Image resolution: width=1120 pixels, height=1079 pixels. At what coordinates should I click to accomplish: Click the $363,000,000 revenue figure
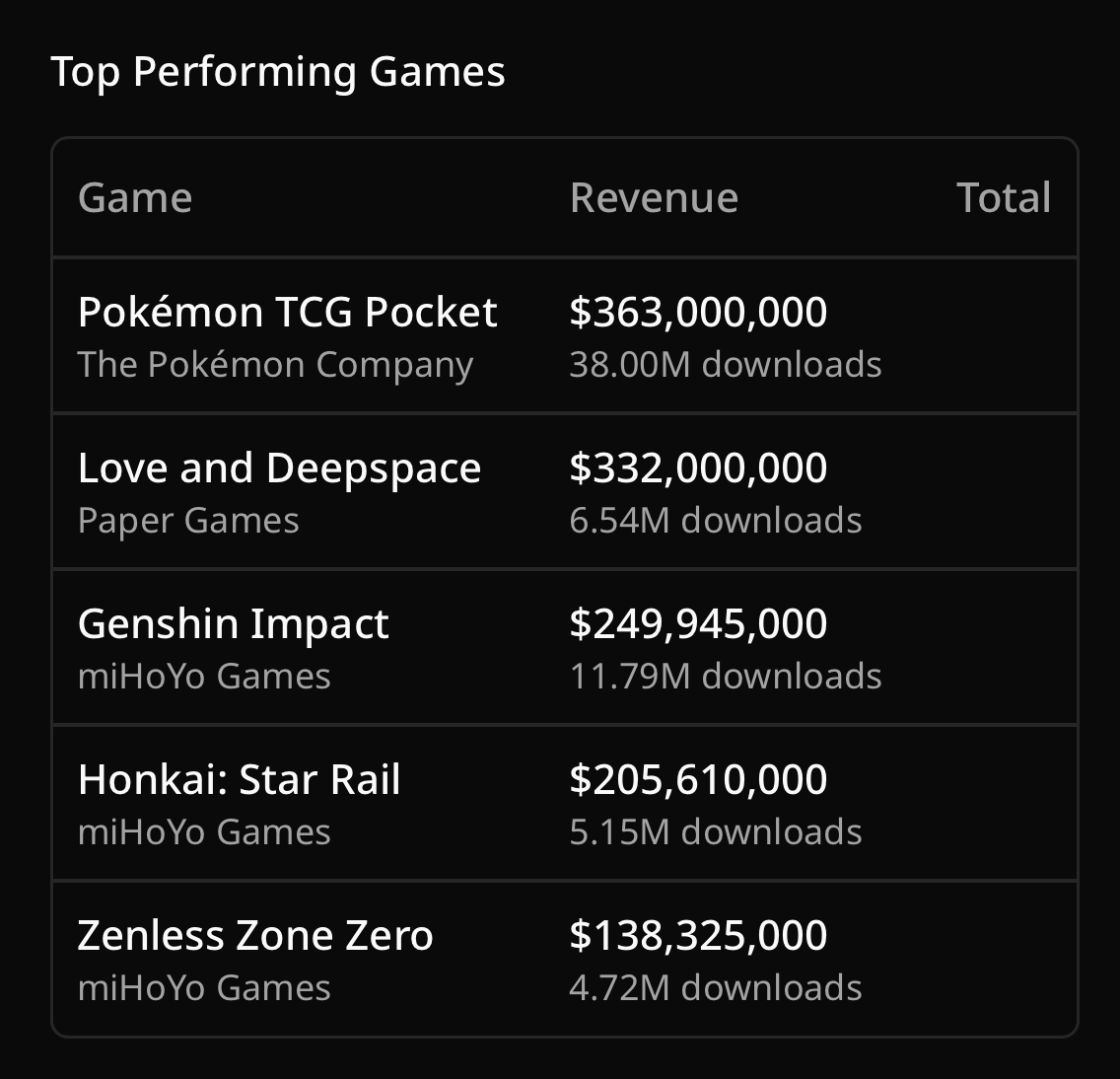tap(698, 313)
